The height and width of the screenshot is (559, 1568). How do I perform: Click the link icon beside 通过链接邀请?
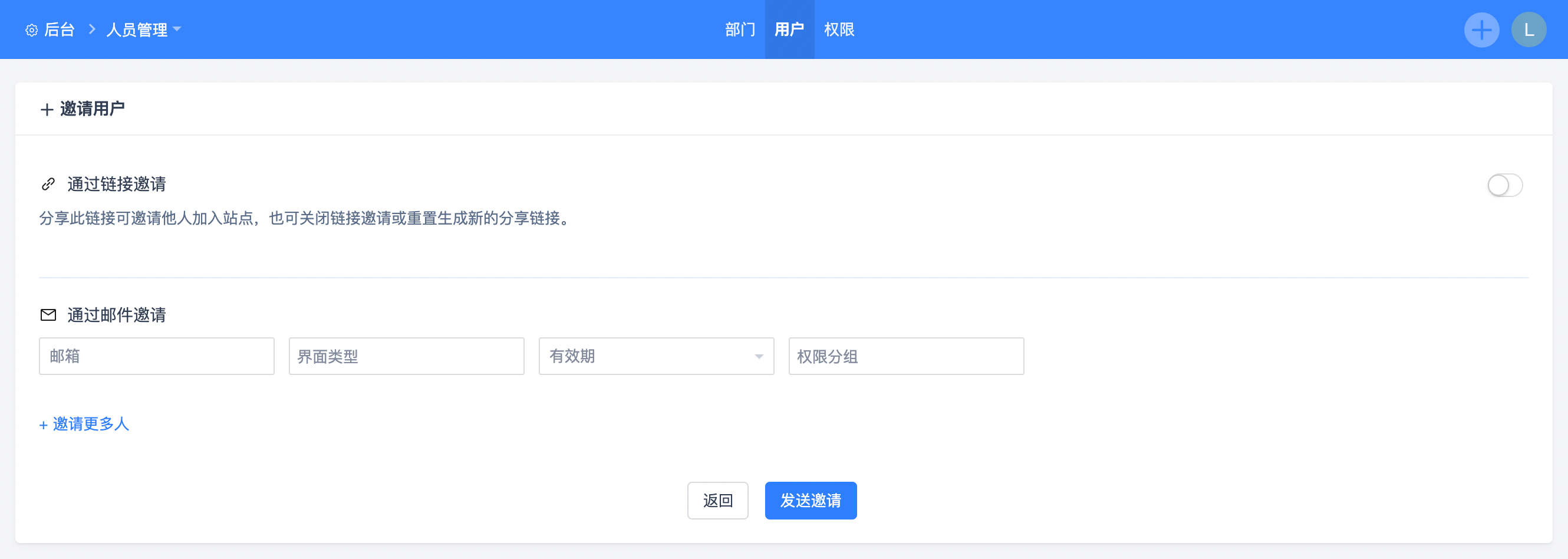(x=48, y=184)
